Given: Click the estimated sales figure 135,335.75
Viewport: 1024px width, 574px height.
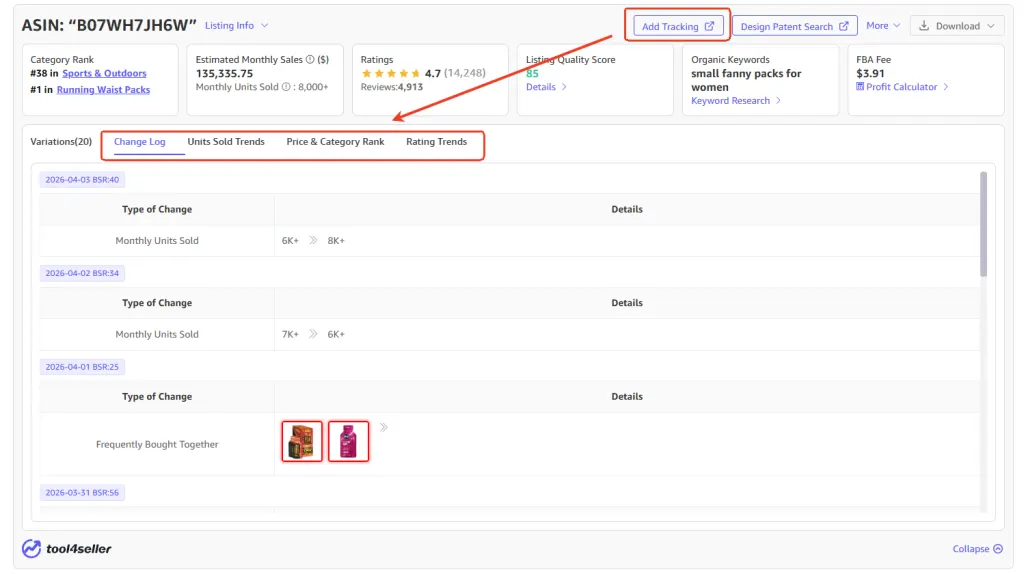Looking at the screenshot, I should 224,73.
